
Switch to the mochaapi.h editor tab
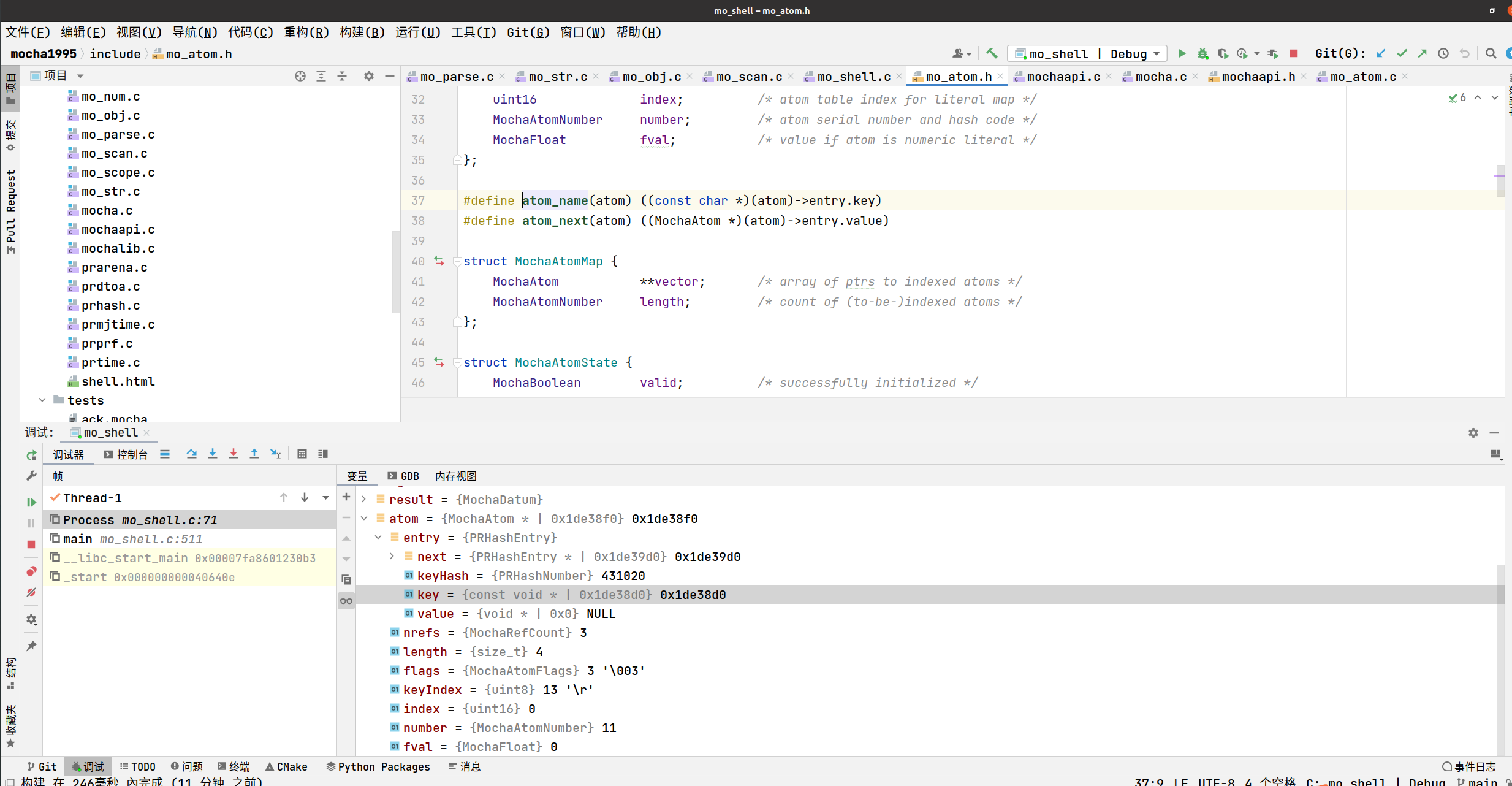[x=1258, y=77]
